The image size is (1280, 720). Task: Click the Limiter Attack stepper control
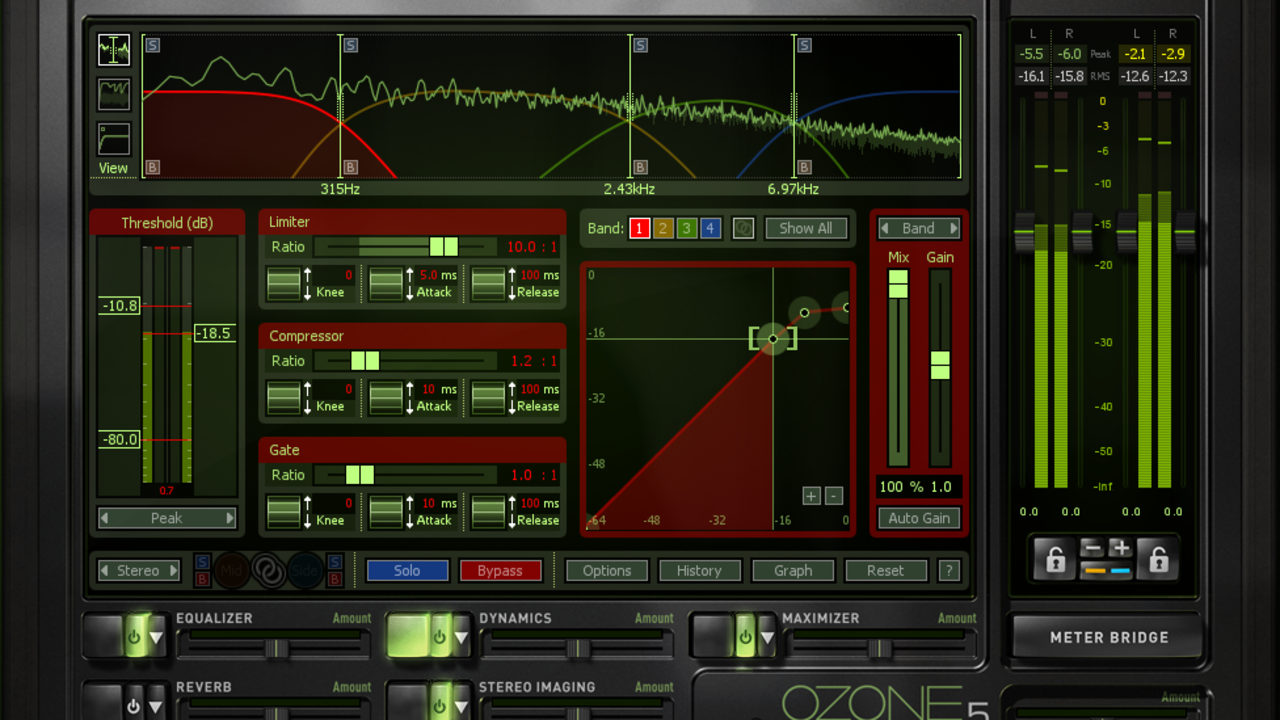coord(385,284)
